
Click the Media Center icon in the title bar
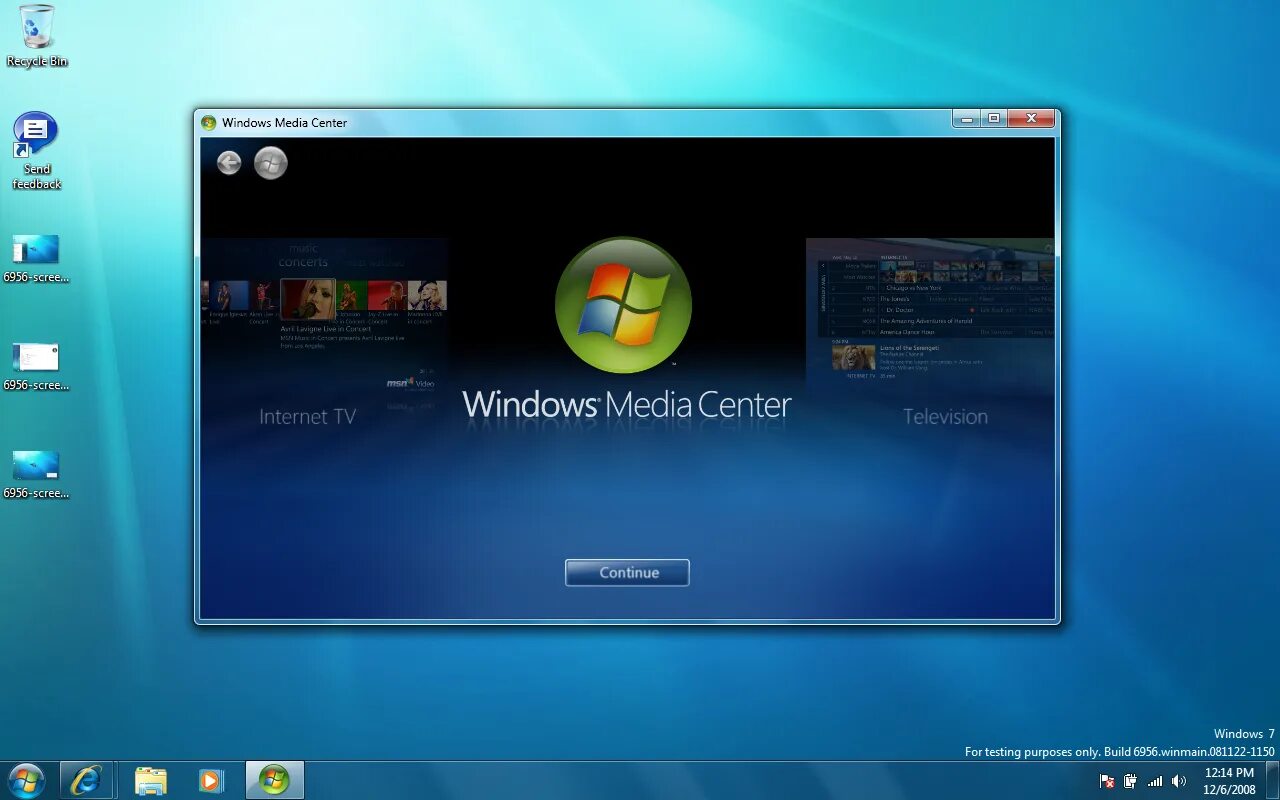pos(208,123)
